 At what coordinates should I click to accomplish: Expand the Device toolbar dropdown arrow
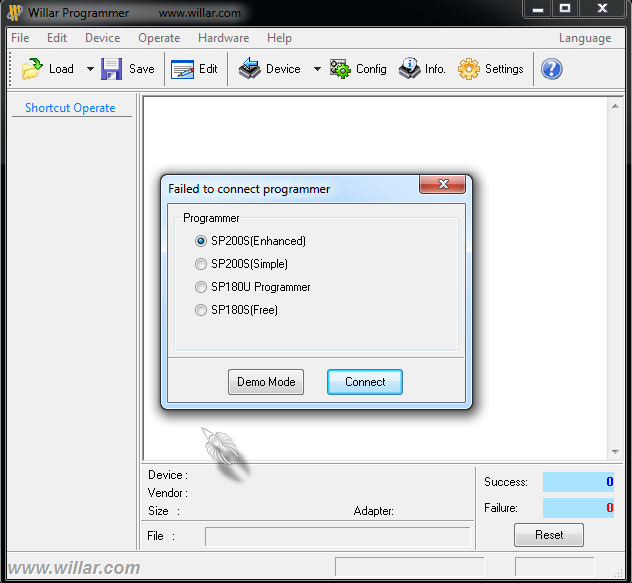point(317,69)
